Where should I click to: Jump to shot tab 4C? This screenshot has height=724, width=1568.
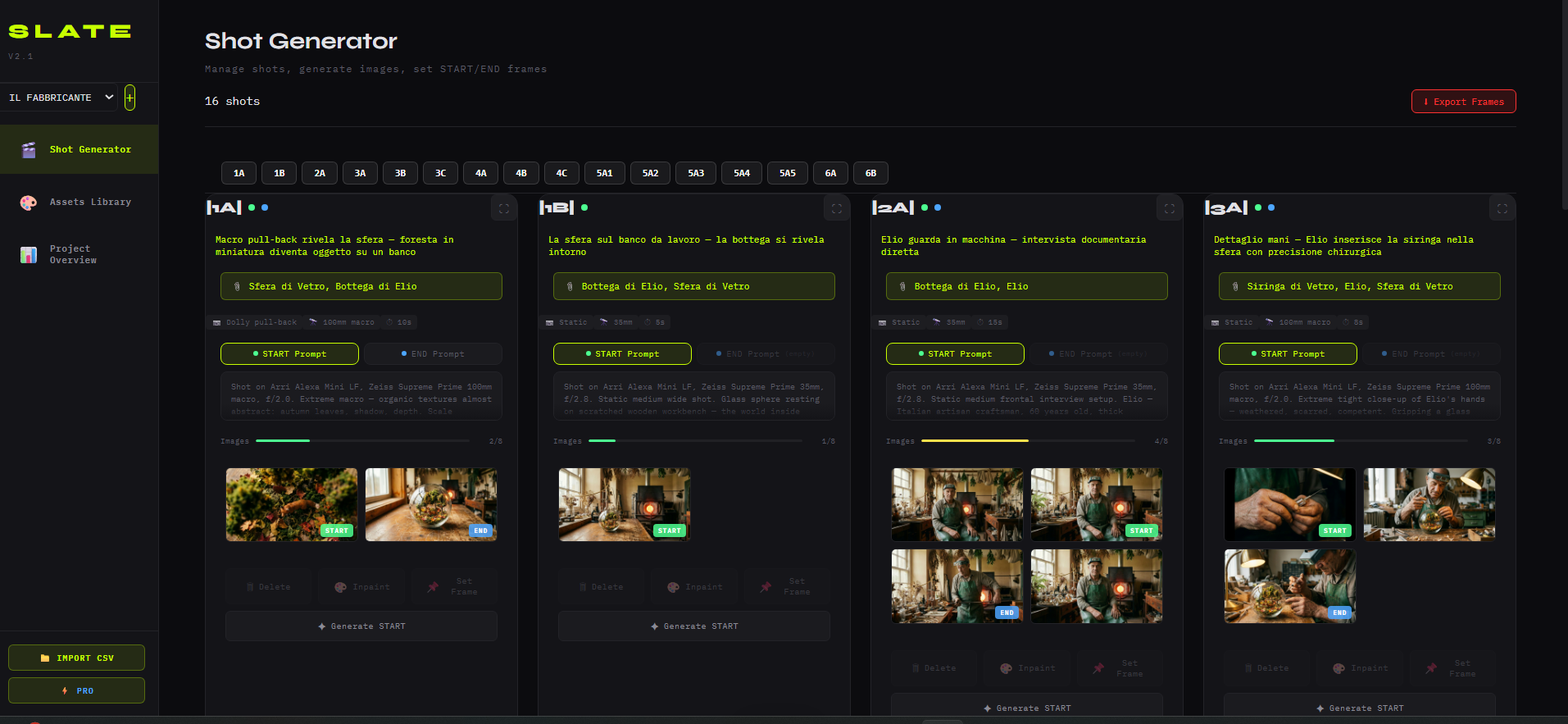pyautogui.click(x=561, y=173)
